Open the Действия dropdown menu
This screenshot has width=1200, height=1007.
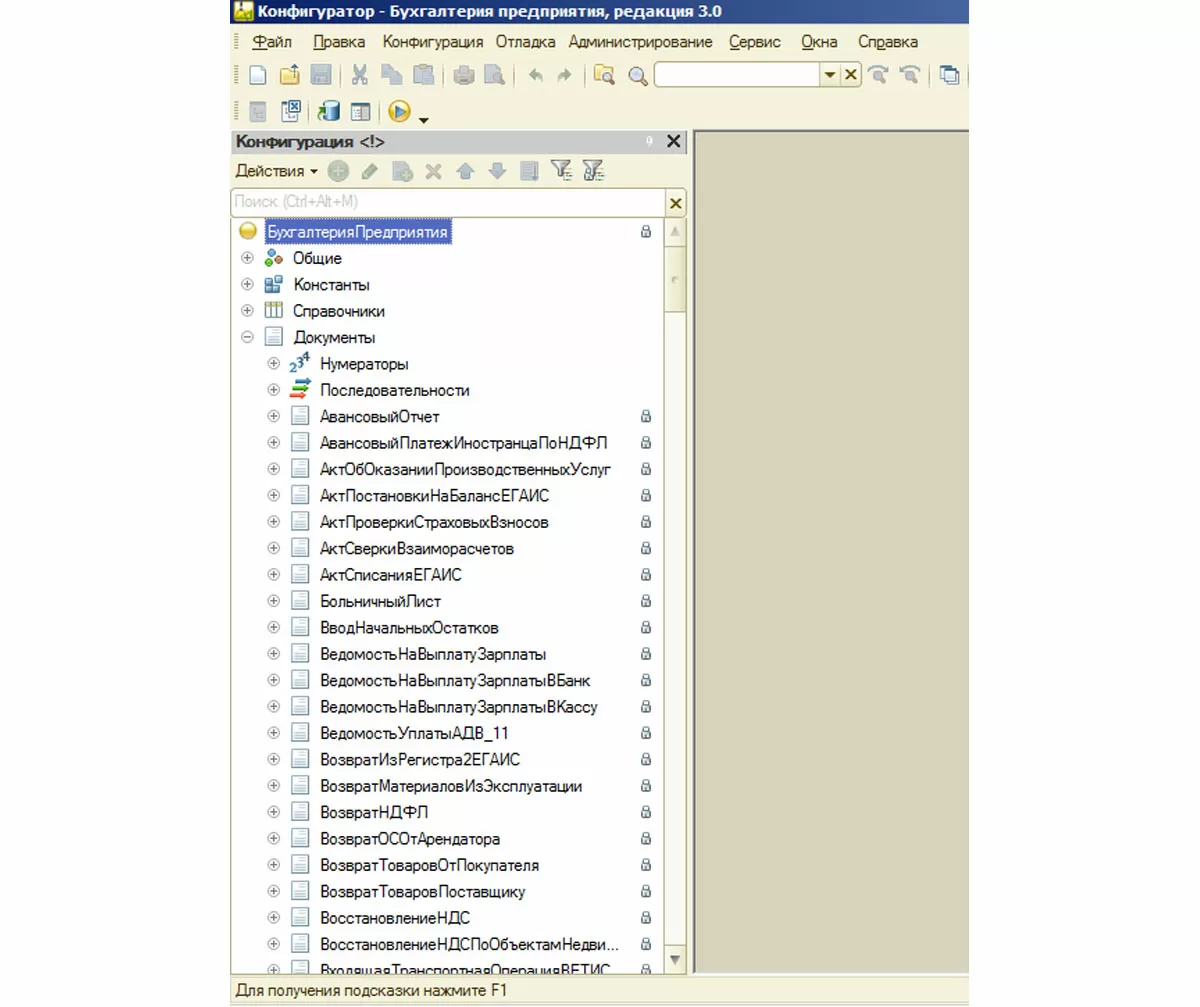277,171
